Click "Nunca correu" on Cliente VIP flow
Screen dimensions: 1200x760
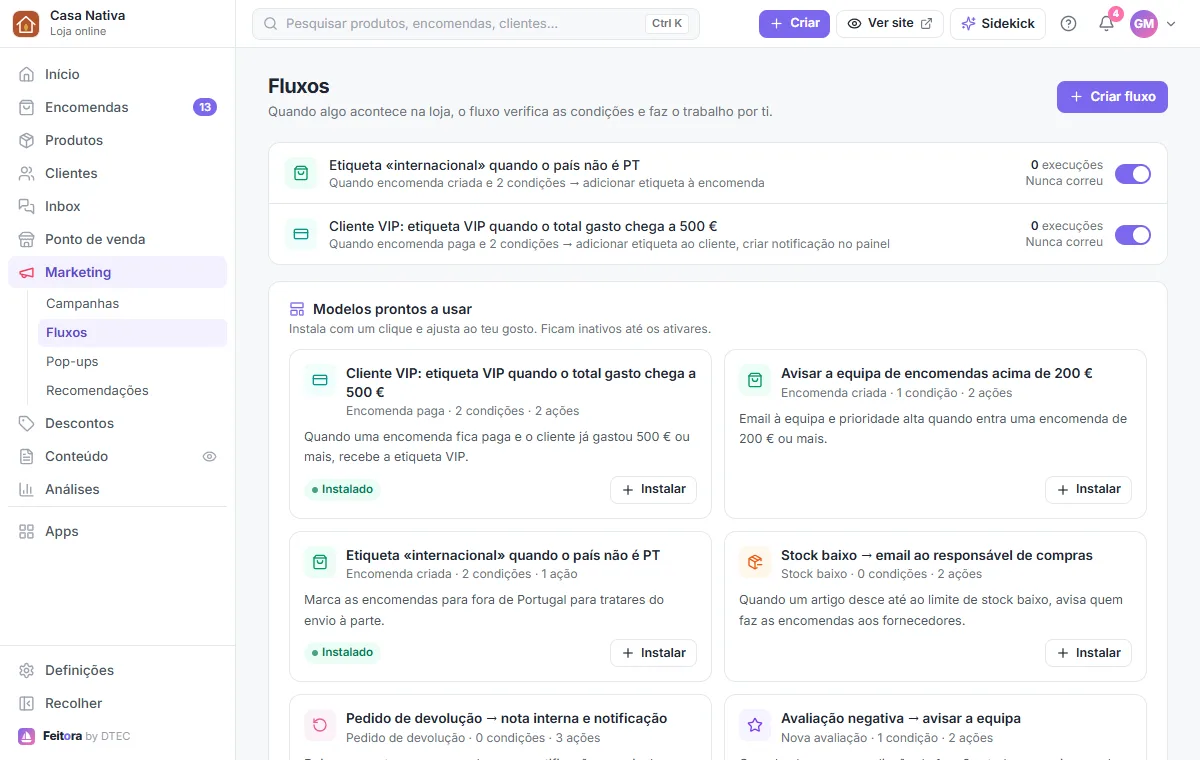(x=1064, y=242)
